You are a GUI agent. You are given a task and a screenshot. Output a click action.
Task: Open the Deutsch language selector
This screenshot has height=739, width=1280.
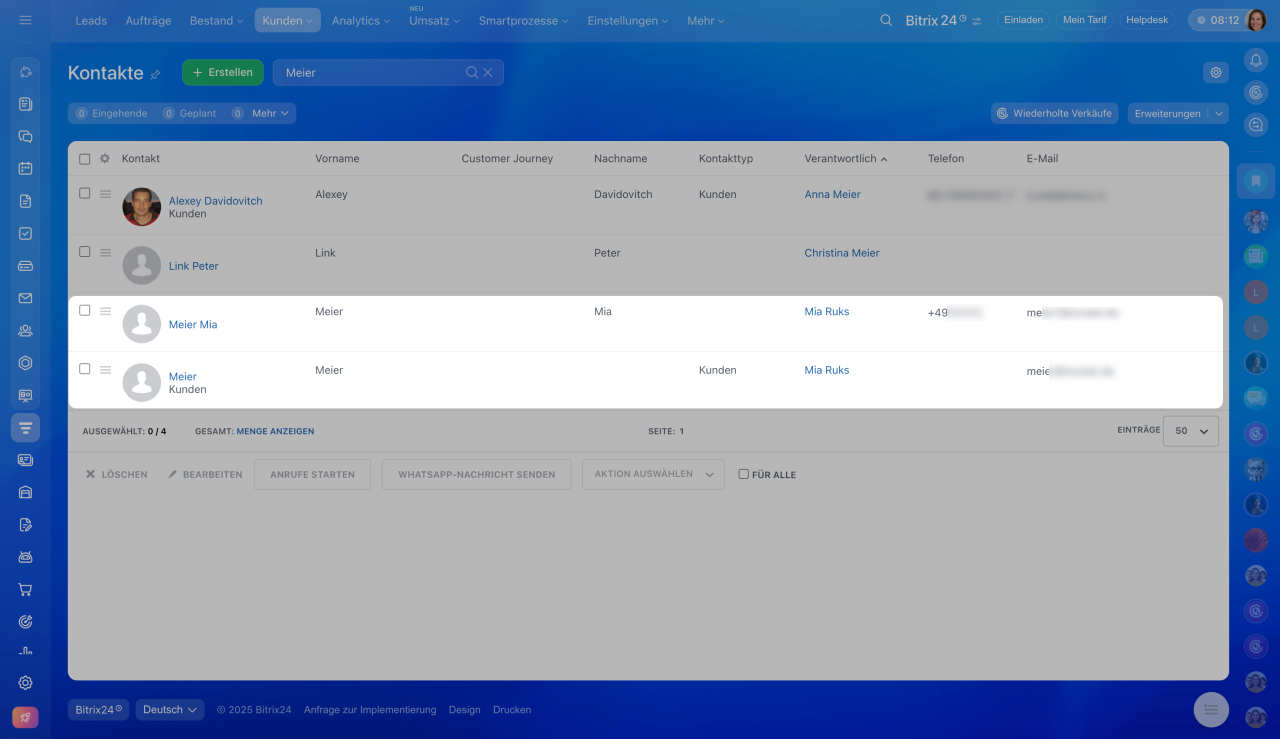tap(170, 710)
